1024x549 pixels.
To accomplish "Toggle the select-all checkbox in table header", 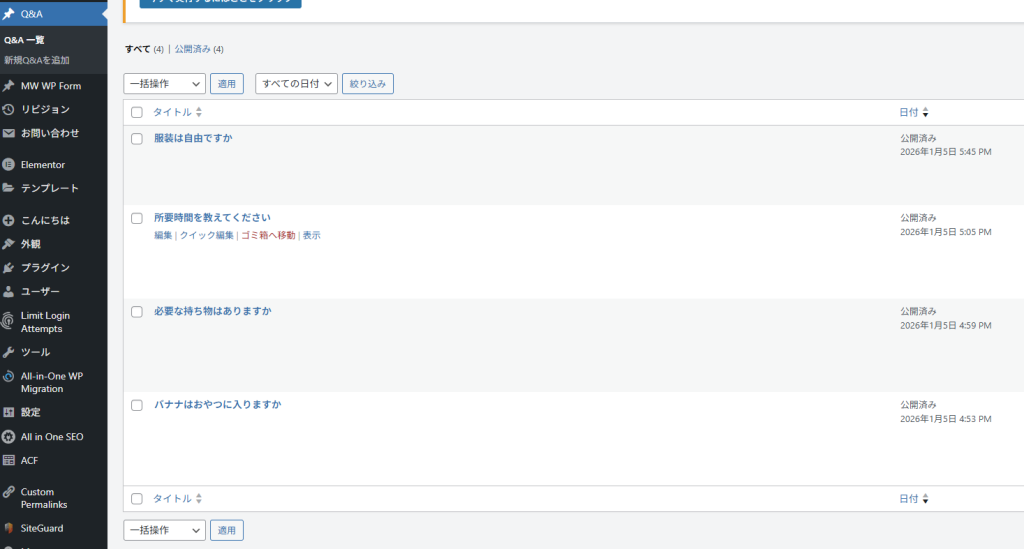I will tap(137, 113).
